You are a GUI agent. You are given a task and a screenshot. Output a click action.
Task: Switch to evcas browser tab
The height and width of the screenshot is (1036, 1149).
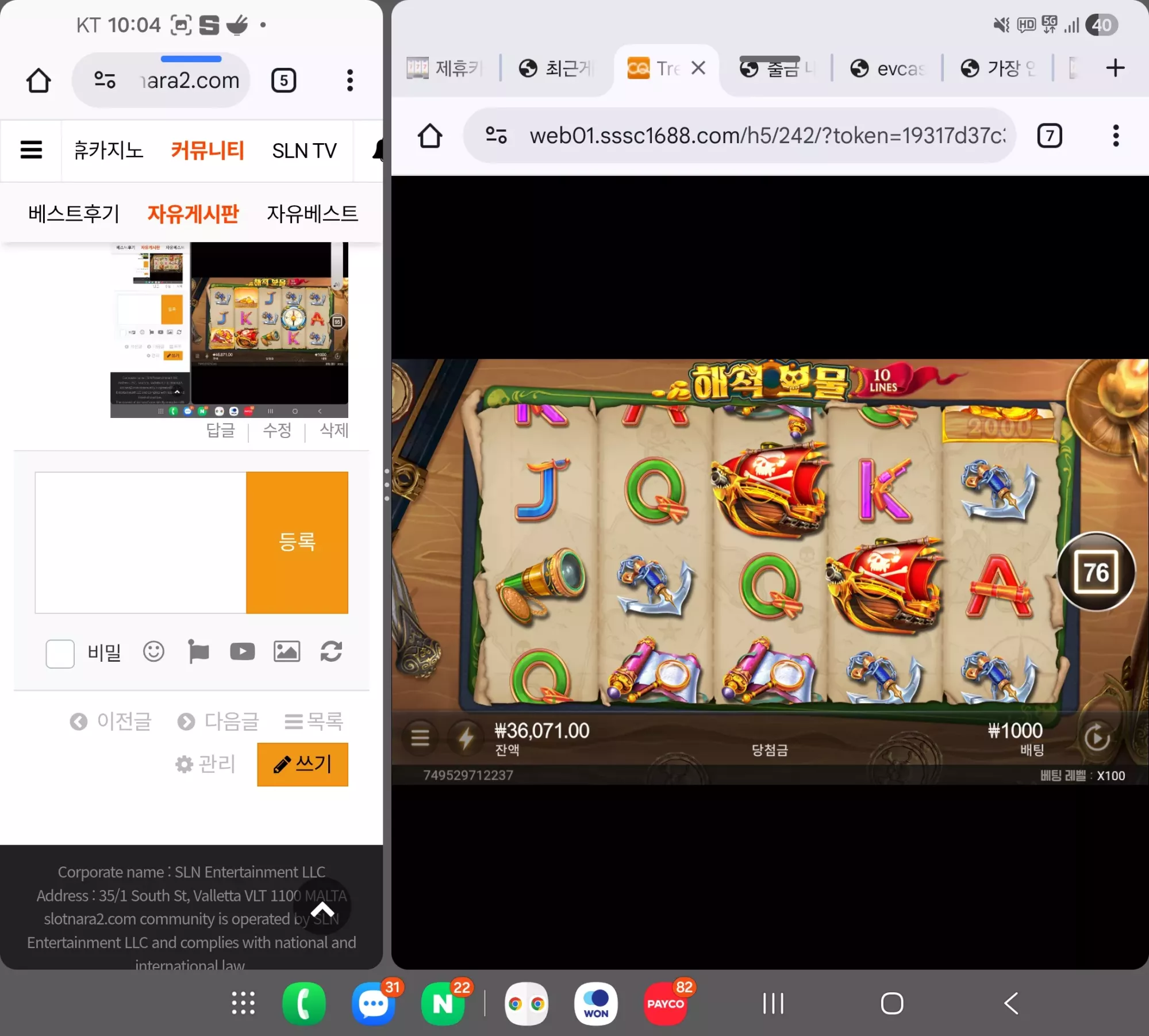coord(888,68)
